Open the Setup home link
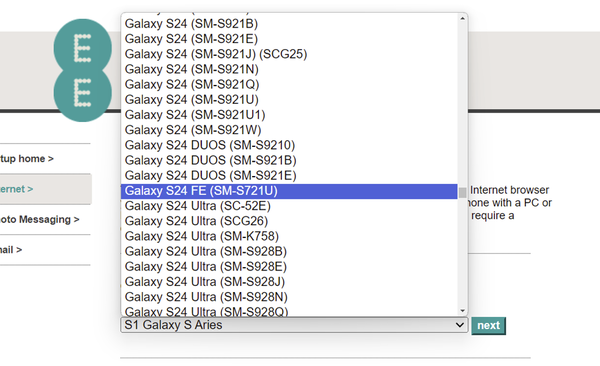The image size is (600, 366). pos(27,159)
